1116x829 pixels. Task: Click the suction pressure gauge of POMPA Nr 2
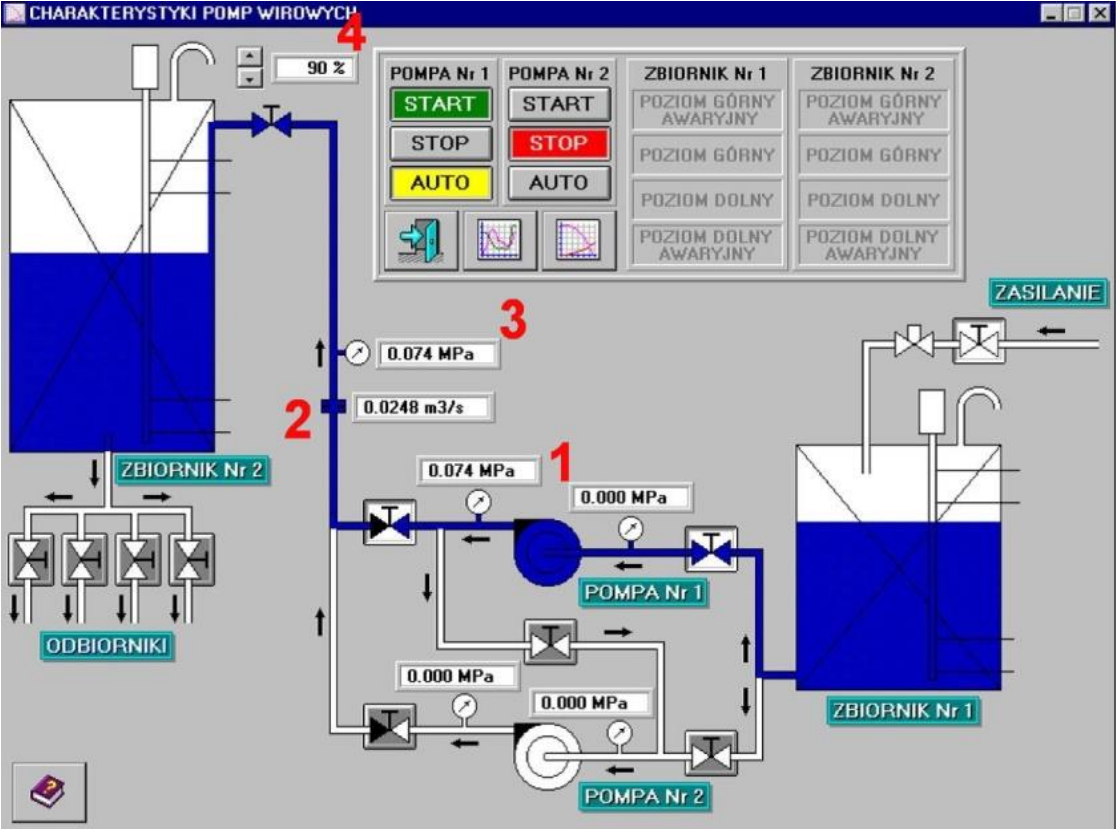619,733
